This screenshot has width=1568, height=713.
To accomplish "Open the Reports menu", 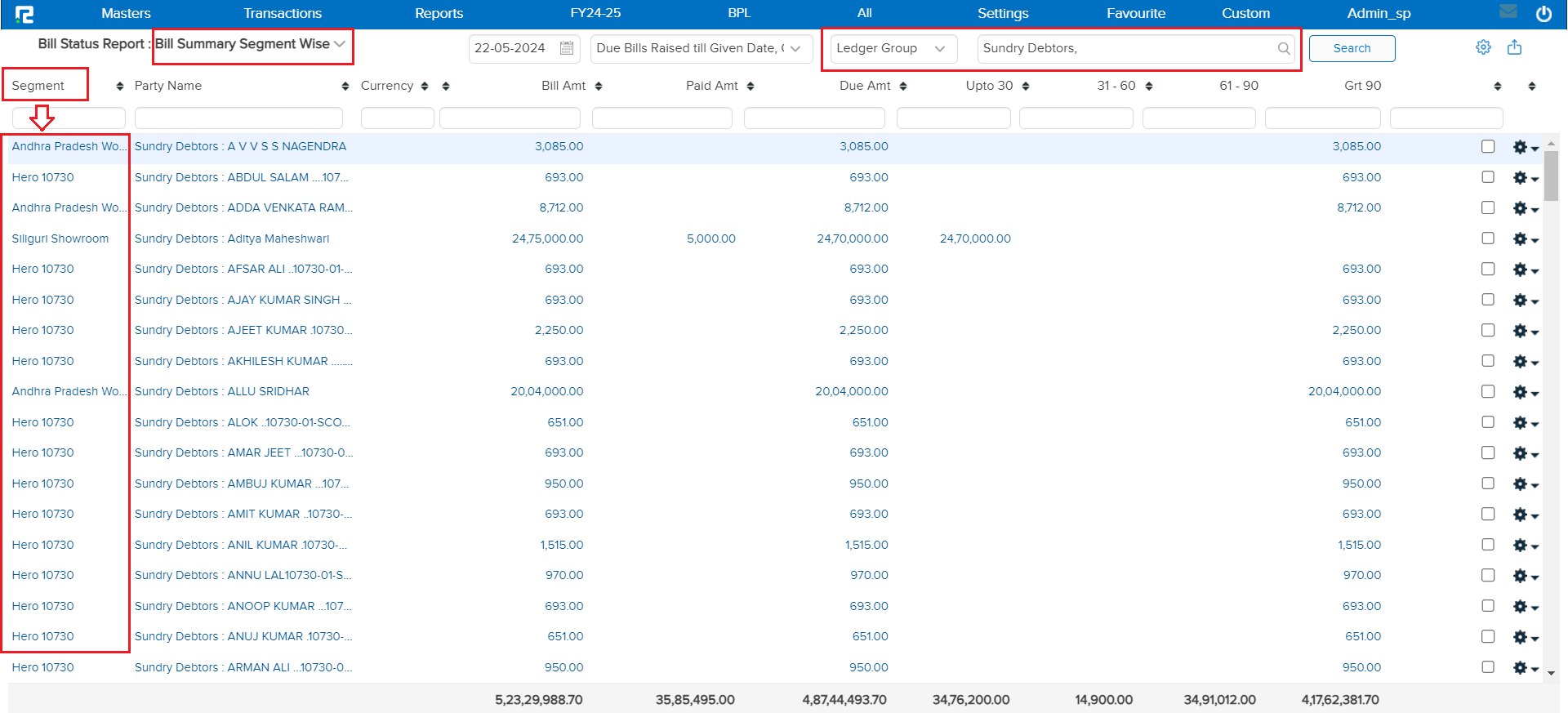I will click(439, 13).
